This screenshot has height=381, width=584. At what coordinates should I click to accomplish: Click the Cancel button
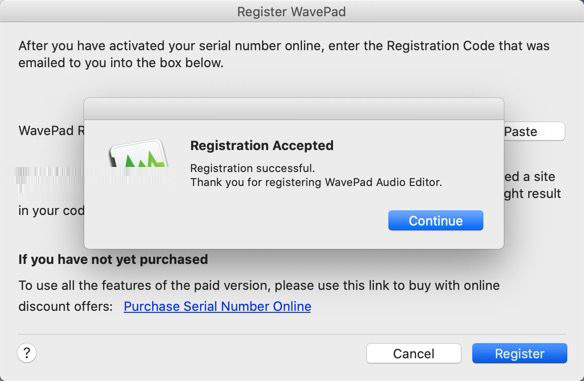pyautogui.click(x=413, y=353)
